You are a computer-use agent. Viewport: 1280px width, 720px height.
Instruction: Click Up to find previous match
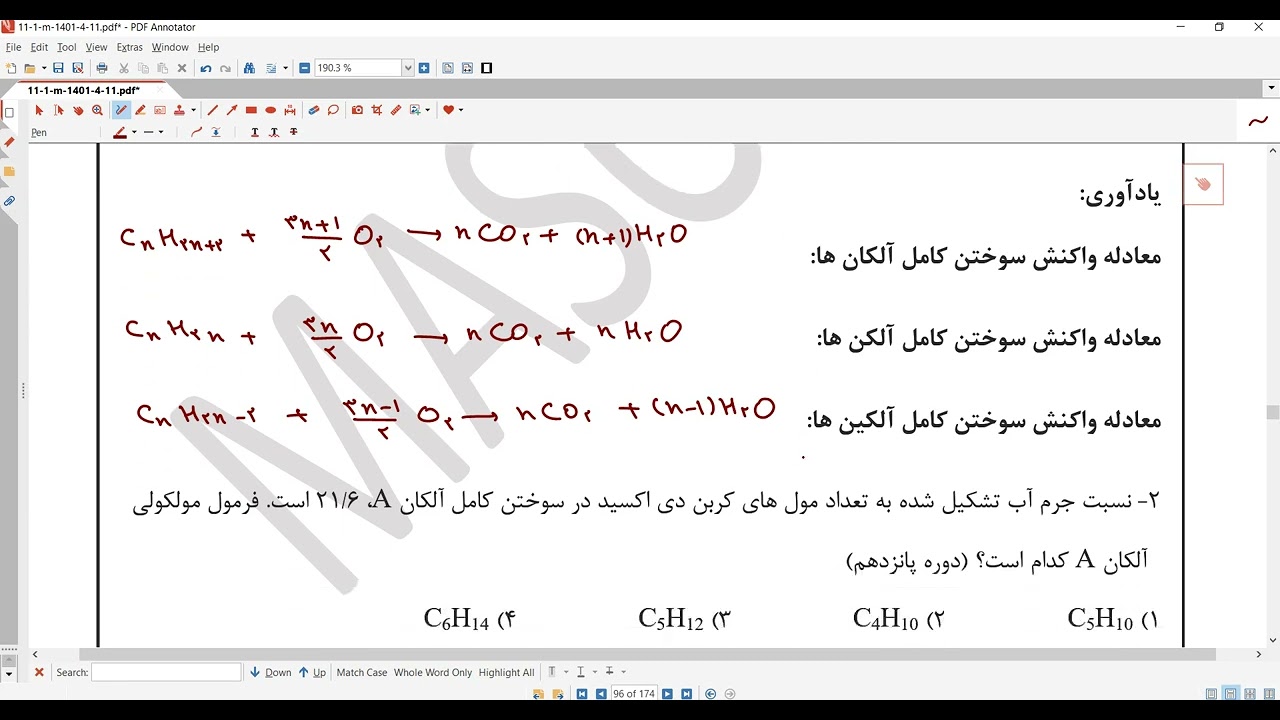tap(312, 673)
